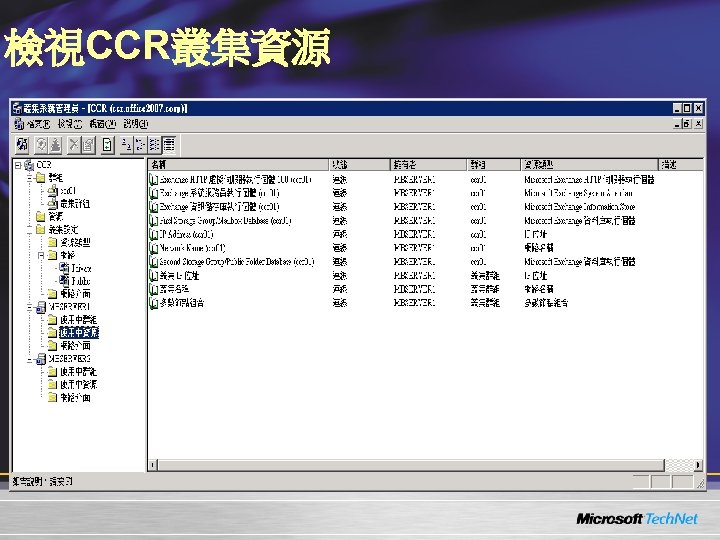Click the Private network icon in the tree
720x540 pixels.
coord(64,268)
